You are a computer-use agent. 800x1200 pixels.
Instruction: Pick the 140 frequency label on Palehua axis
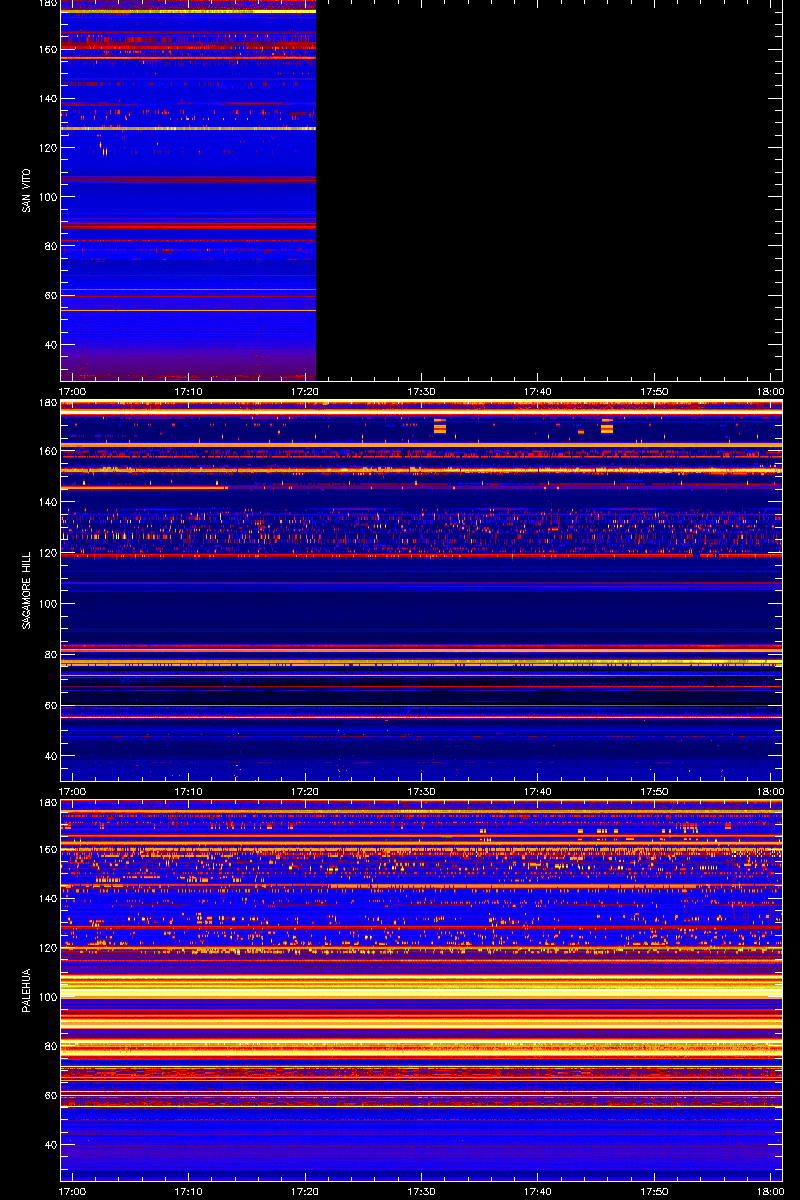[47, 899]
